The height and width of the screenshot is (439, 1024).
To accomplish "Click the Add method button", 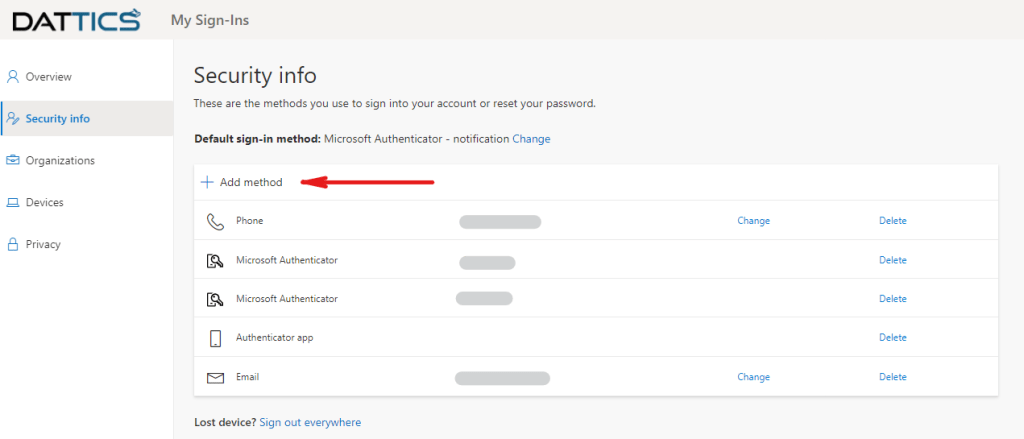I will coord(250,182).
